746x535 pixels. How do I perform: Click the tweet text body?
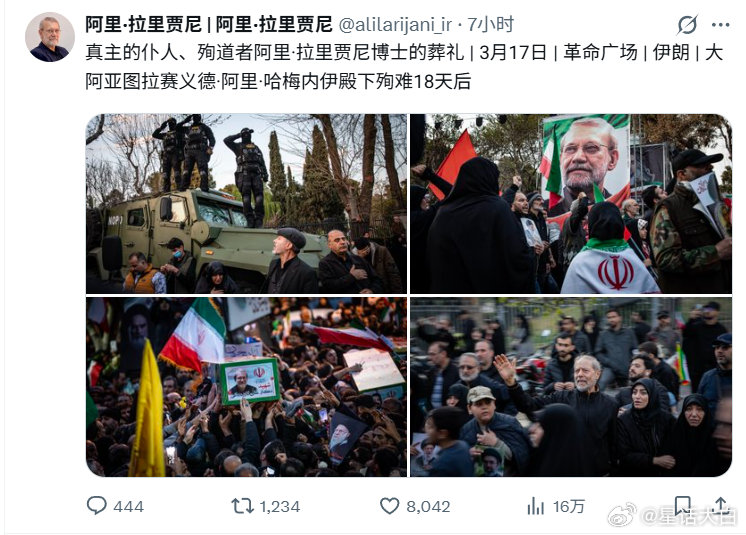pyautogui.click(x=404, y=67)
